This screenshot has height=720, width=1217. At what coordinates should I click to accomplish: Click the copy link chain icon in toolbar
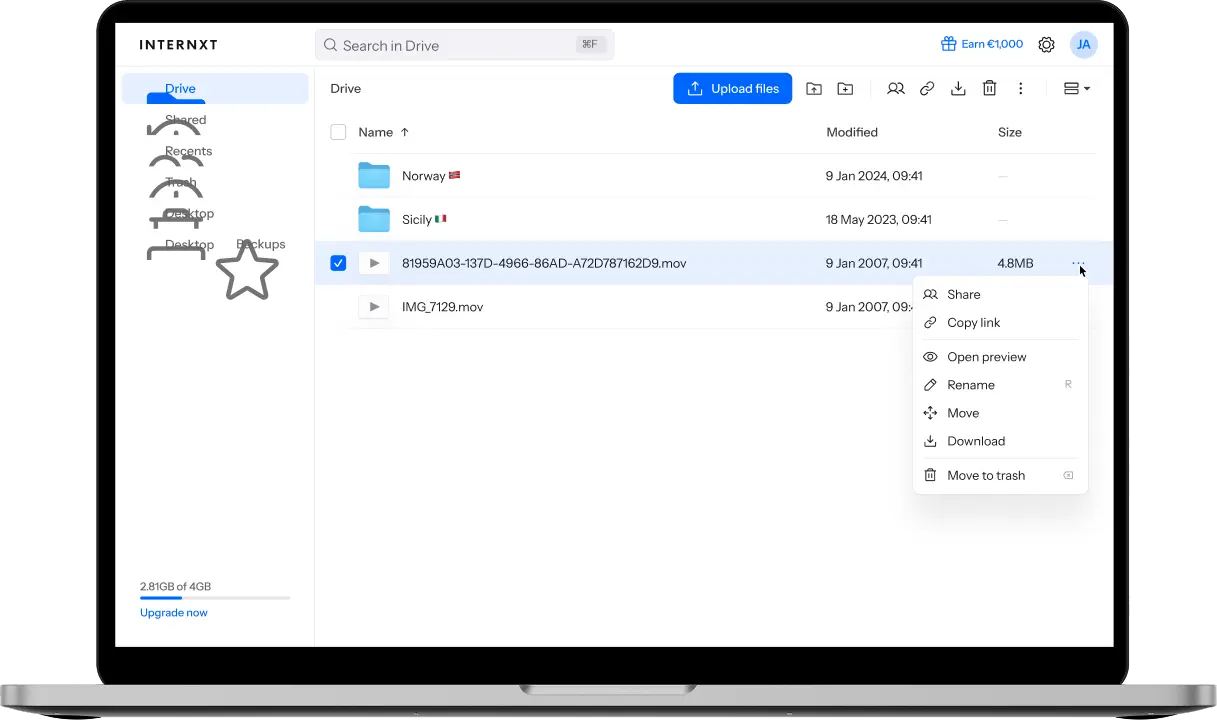(927, 89)
